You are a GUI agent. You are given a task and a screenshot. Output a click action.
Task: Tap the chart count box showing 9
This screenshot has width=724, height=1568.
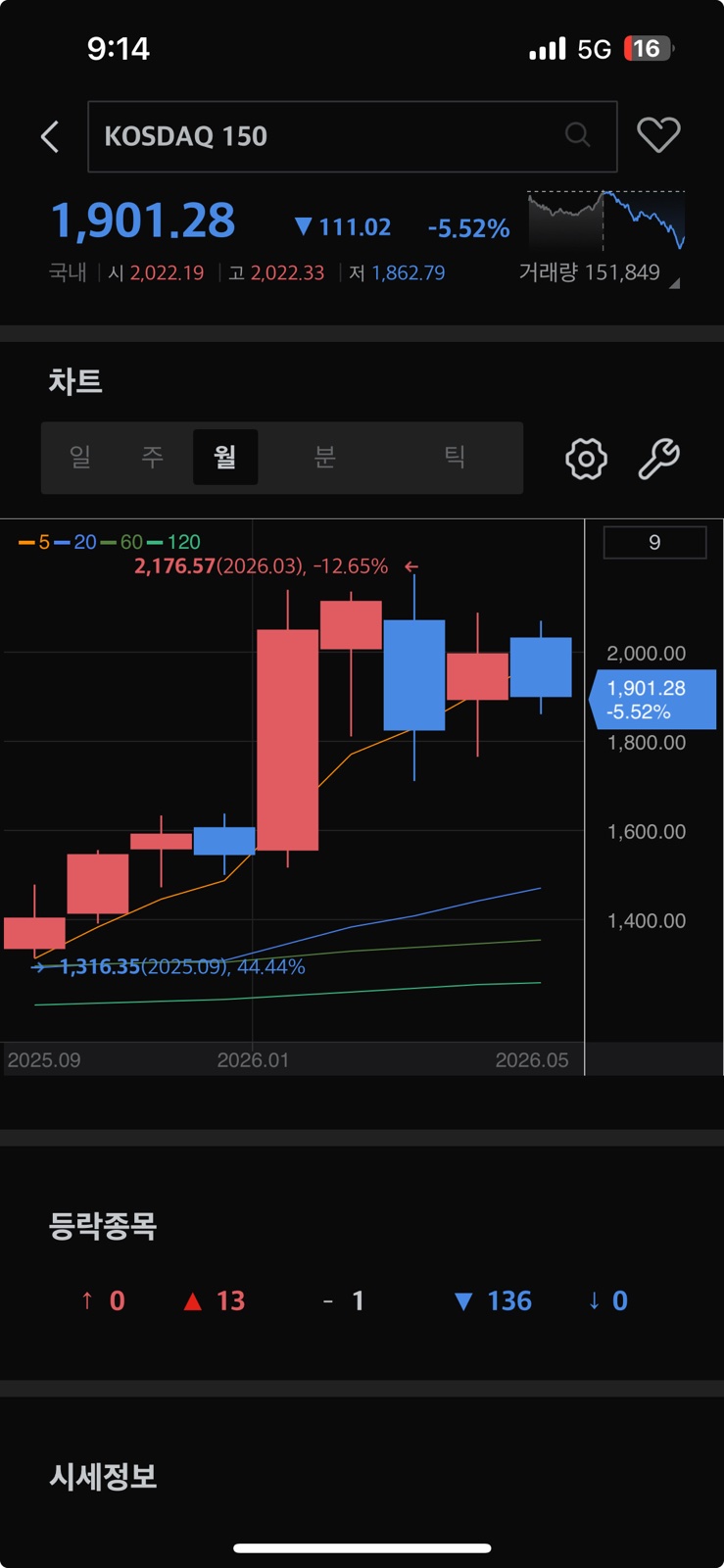click(x=654, y=542)
